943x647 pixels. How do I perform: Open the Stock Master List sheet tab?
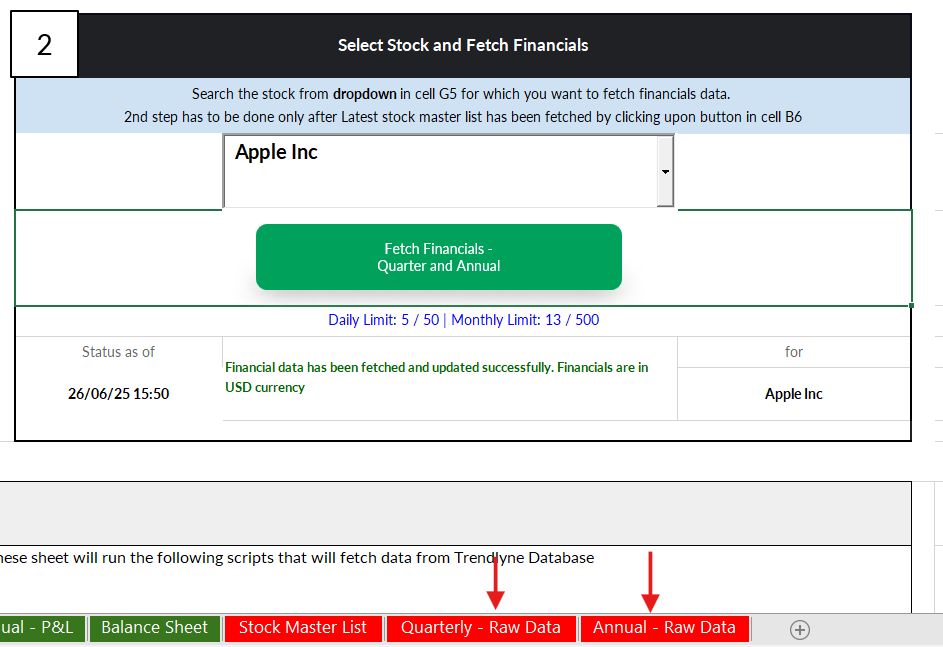pyautogui.click(x=303, y=628)
